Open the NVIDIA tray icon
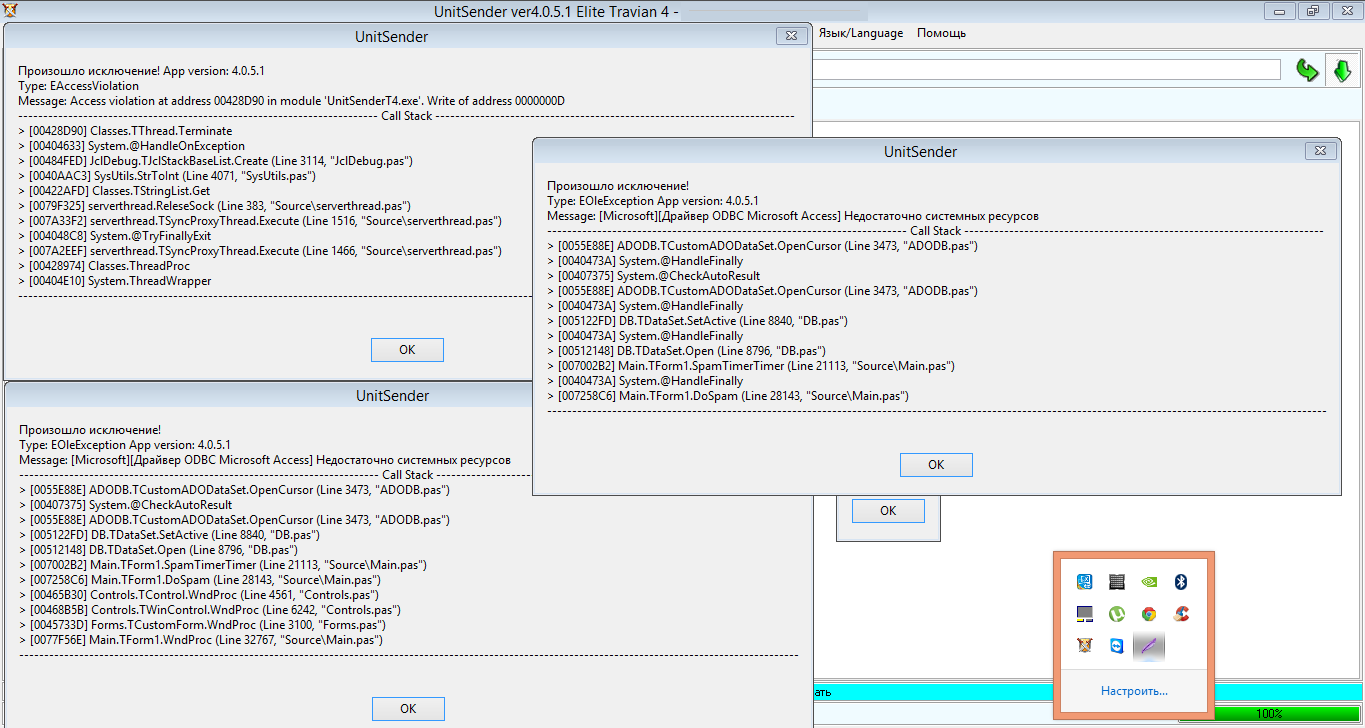Image resolution: width=1365 pixels, height=728 pixels. tap(1148, 582)
